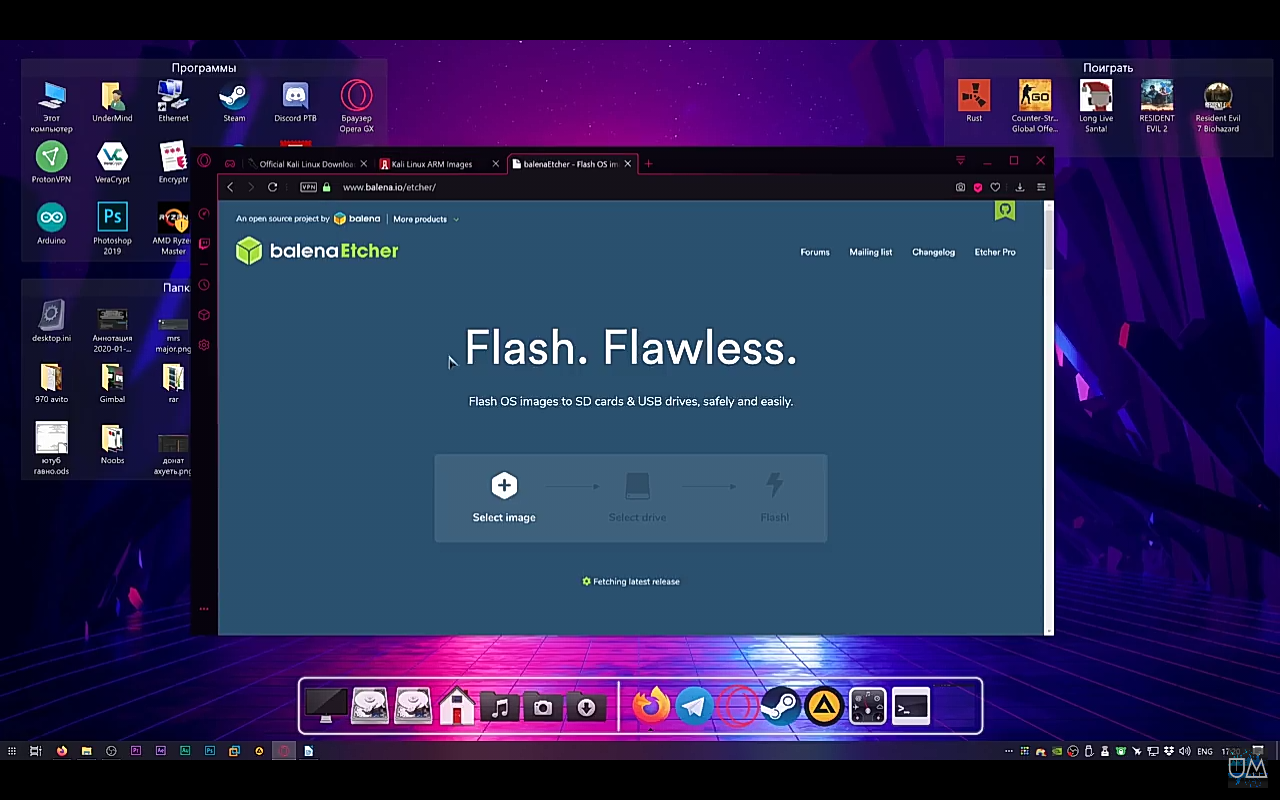
Task: Open the tab search menu icon
Action: (x=960, y=161)
